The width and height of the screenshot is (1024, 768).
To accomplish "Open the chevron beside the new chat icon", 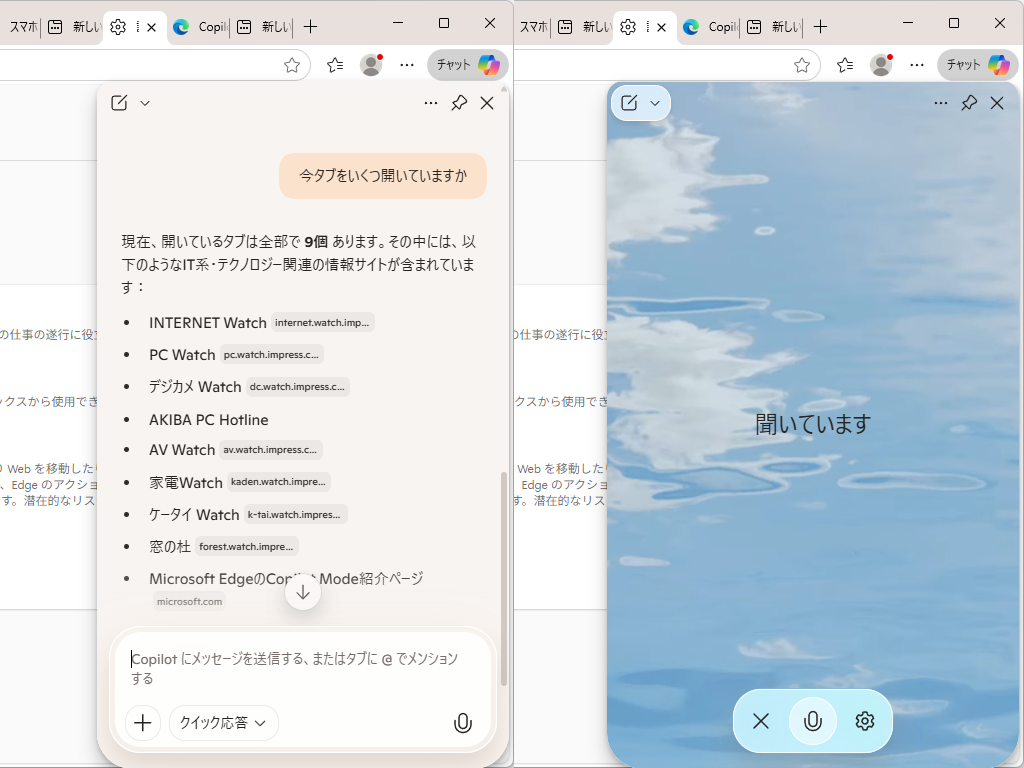I will pos(145,103).
